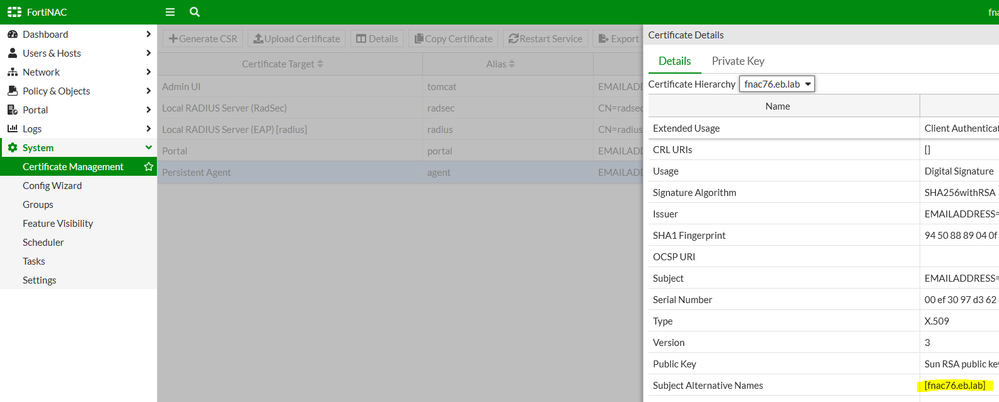Expand the Dashboard menu chevron
The height and width of the screenshot is (402, 999).
tap(148, 34)
